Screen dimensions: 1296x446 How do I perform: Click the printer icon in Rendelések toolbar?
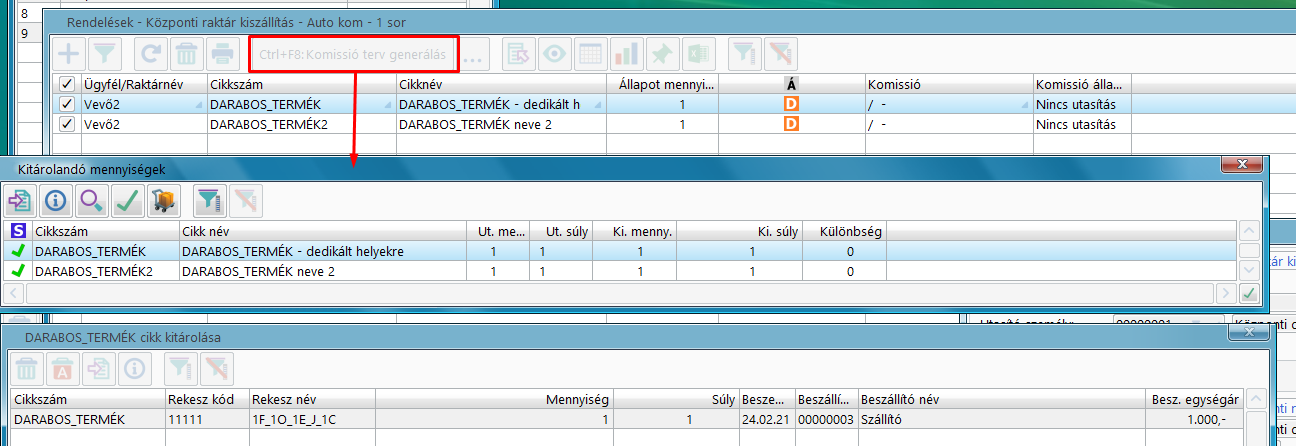pos(221,54)
